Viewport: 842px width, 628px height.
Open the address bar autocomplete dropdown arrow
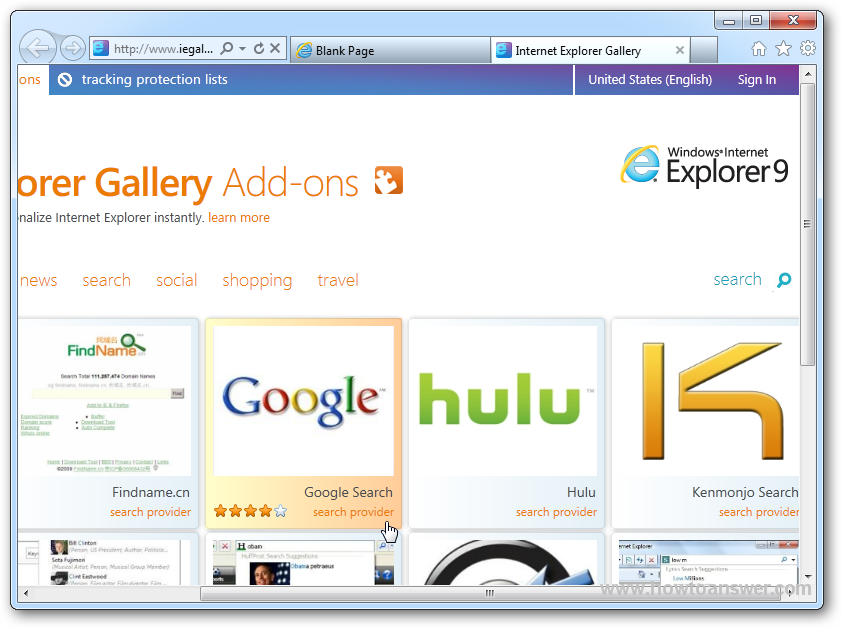pos(243,49)
